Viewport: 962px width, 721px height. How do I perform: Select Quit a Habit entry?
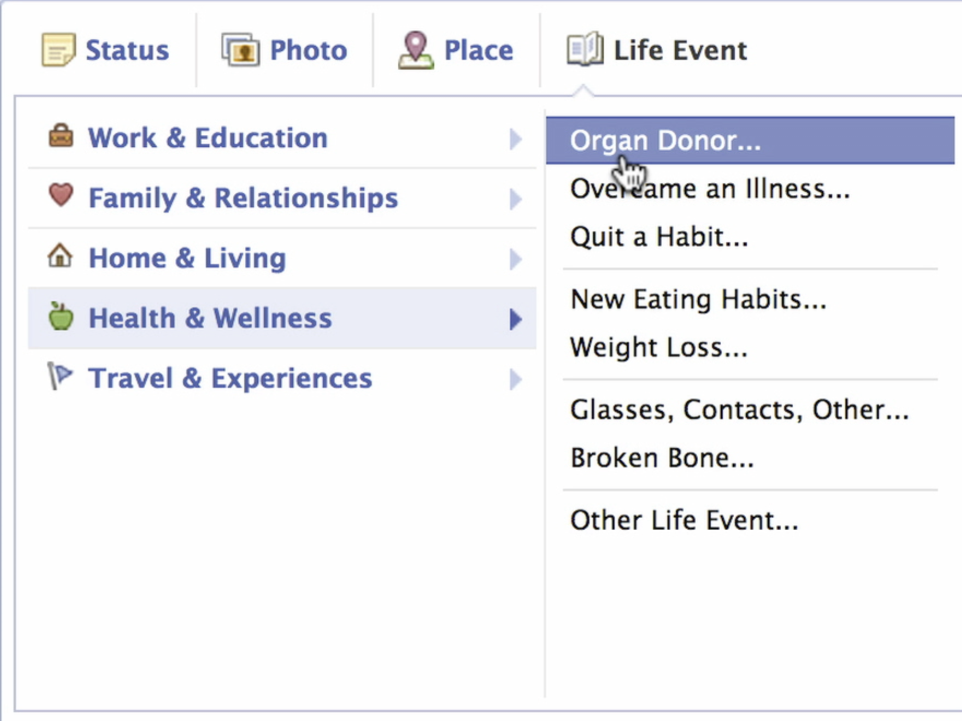point(658,237)
